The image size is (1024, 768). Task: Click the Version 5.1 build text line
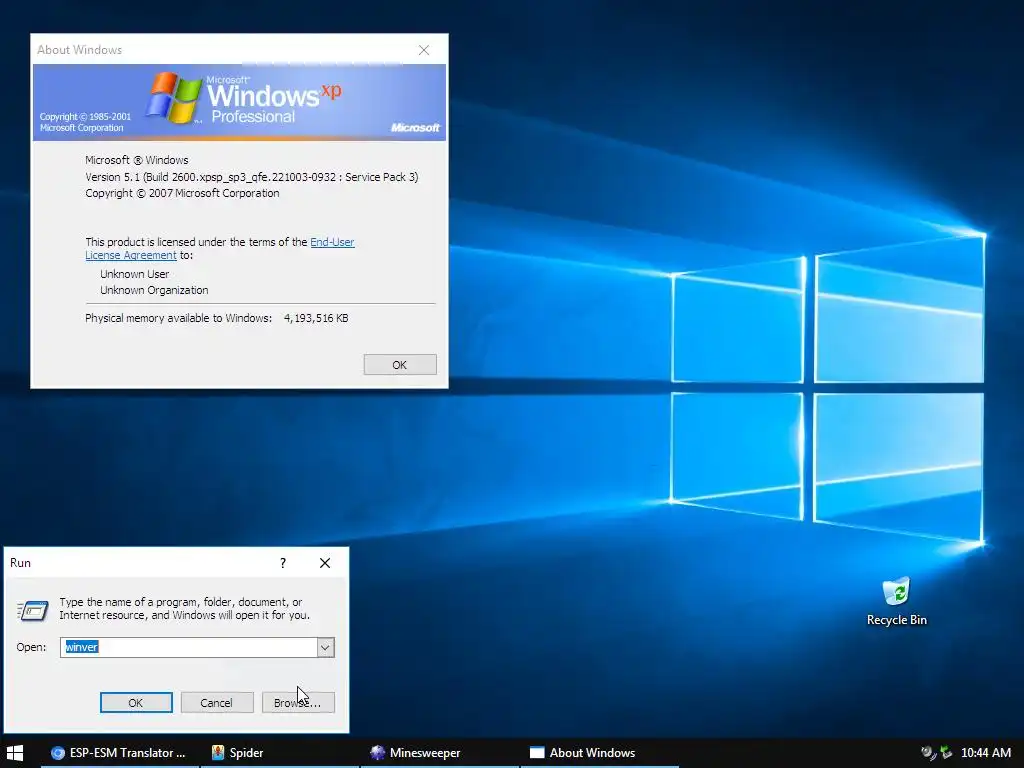tap(251, 177)
